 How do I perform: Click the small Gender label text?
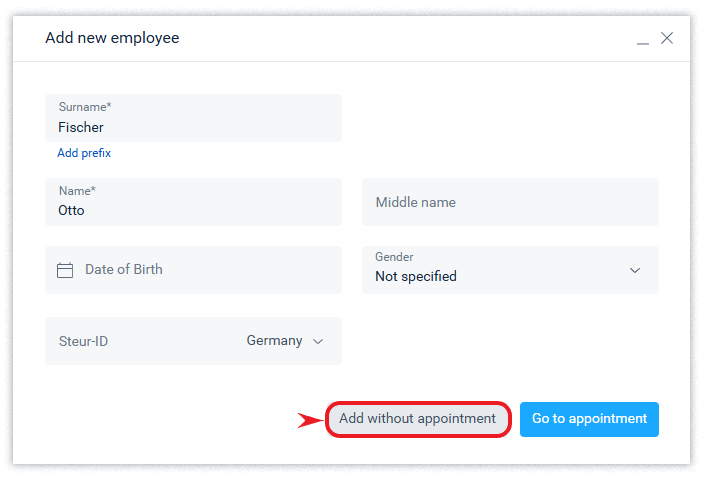[394, 257]
